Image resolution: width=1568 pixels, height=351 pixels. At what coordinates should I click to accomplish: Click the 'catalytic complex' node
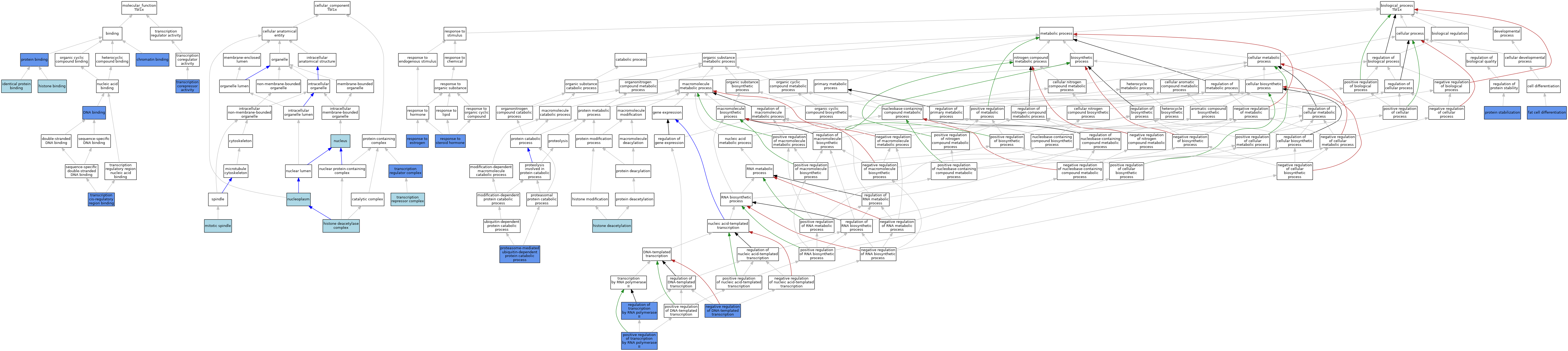[x=368, y=200]
